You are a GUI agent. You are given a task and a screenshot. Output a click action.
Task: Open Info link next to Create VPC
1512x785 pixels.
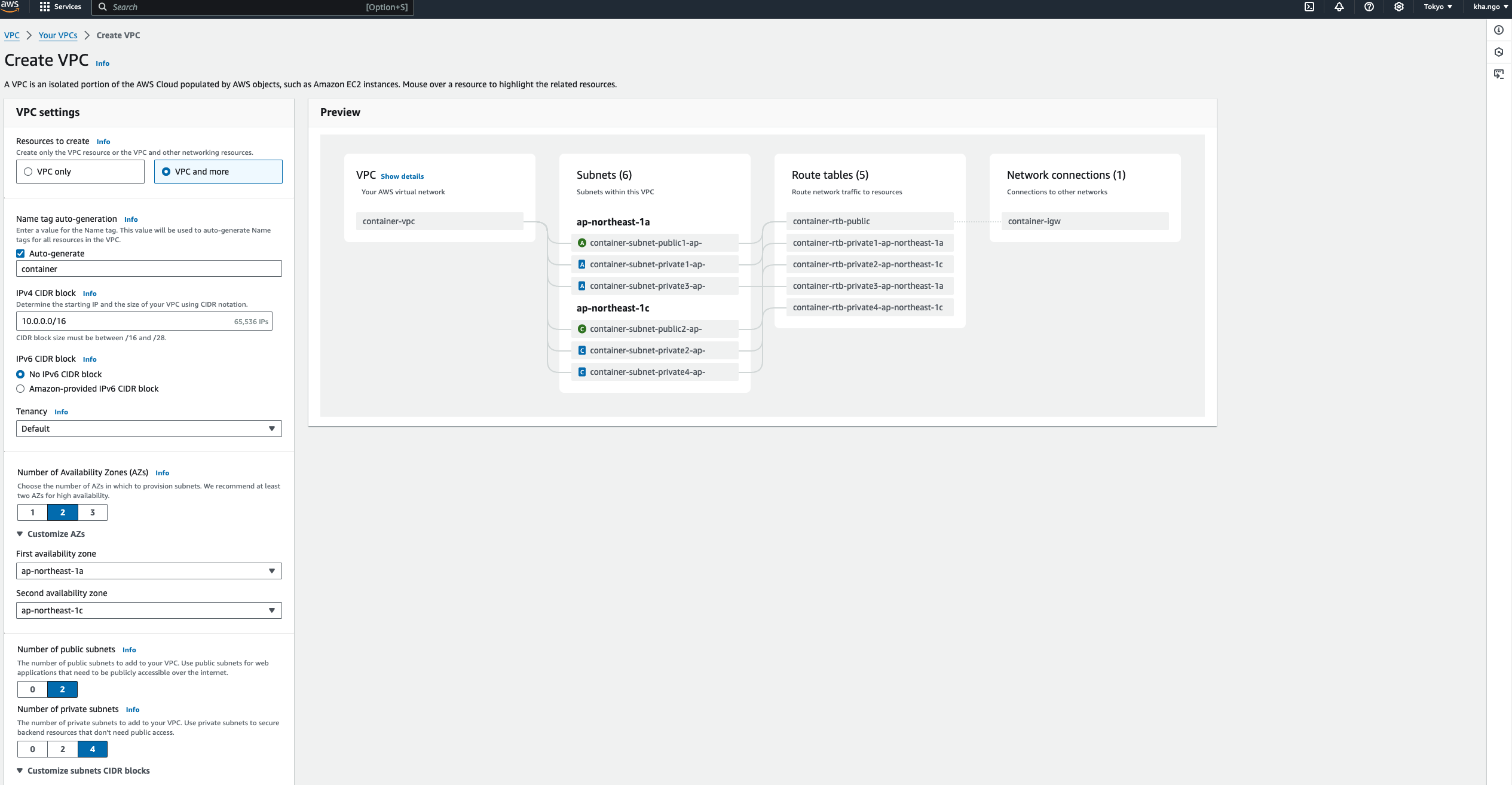[x=103, y=63]
